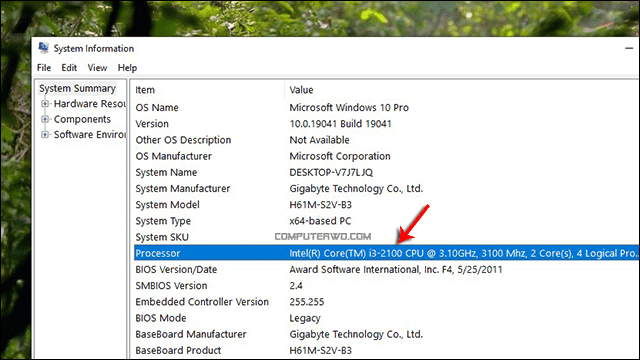Image resolution: width=640 pixels, height=360 pixels.
Task: Expand the Hardware Resources node
Action: point(45,104)
